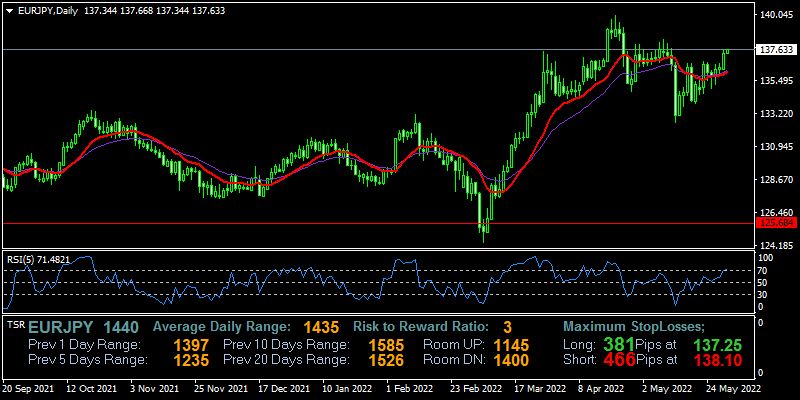Click the Prev 10 Days Range value 1585
The image size is (800, 400).
coord(386,345)
